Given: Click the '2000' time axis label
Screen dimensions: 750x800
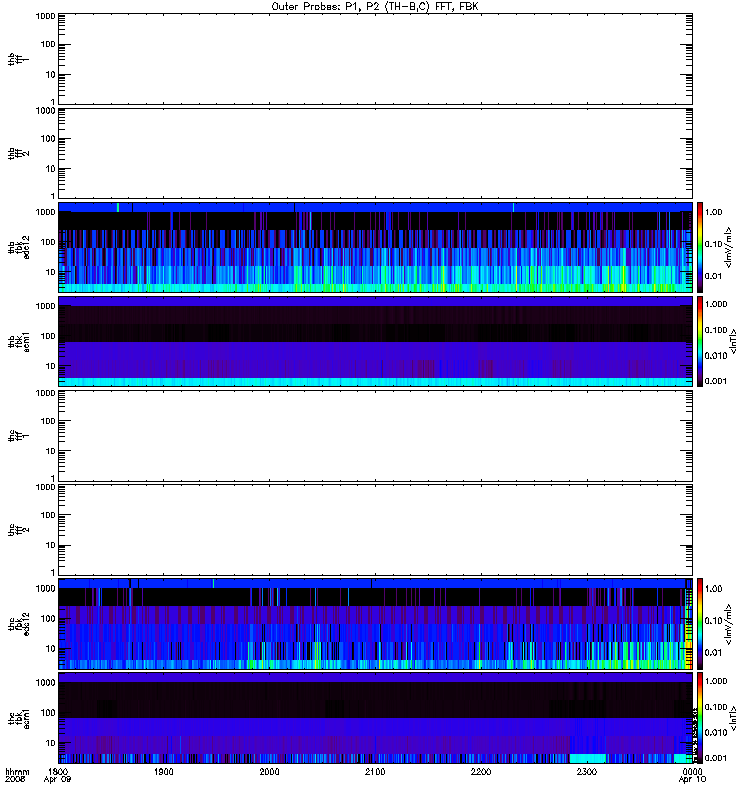Looking at the screenshot, I should pyautogui.click(x=269, y=772).
